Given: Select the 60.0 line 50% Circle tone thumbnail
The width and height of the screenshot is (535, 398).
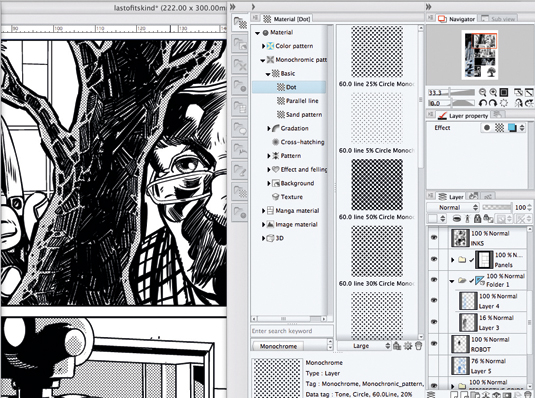Looking at the screenshot, I should click(377, 185).
